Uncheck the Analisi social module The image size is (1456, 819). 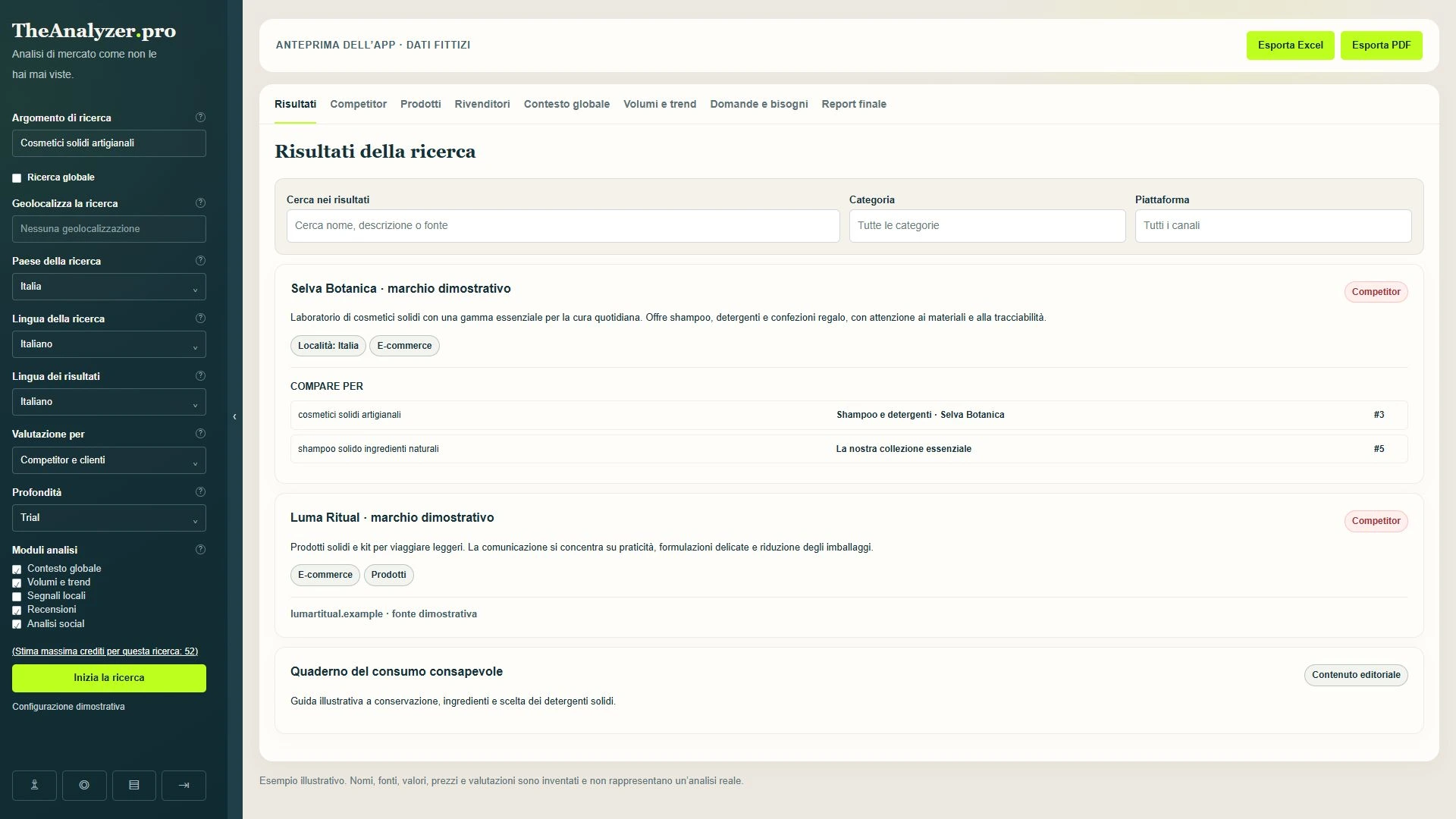coord(17,625)
